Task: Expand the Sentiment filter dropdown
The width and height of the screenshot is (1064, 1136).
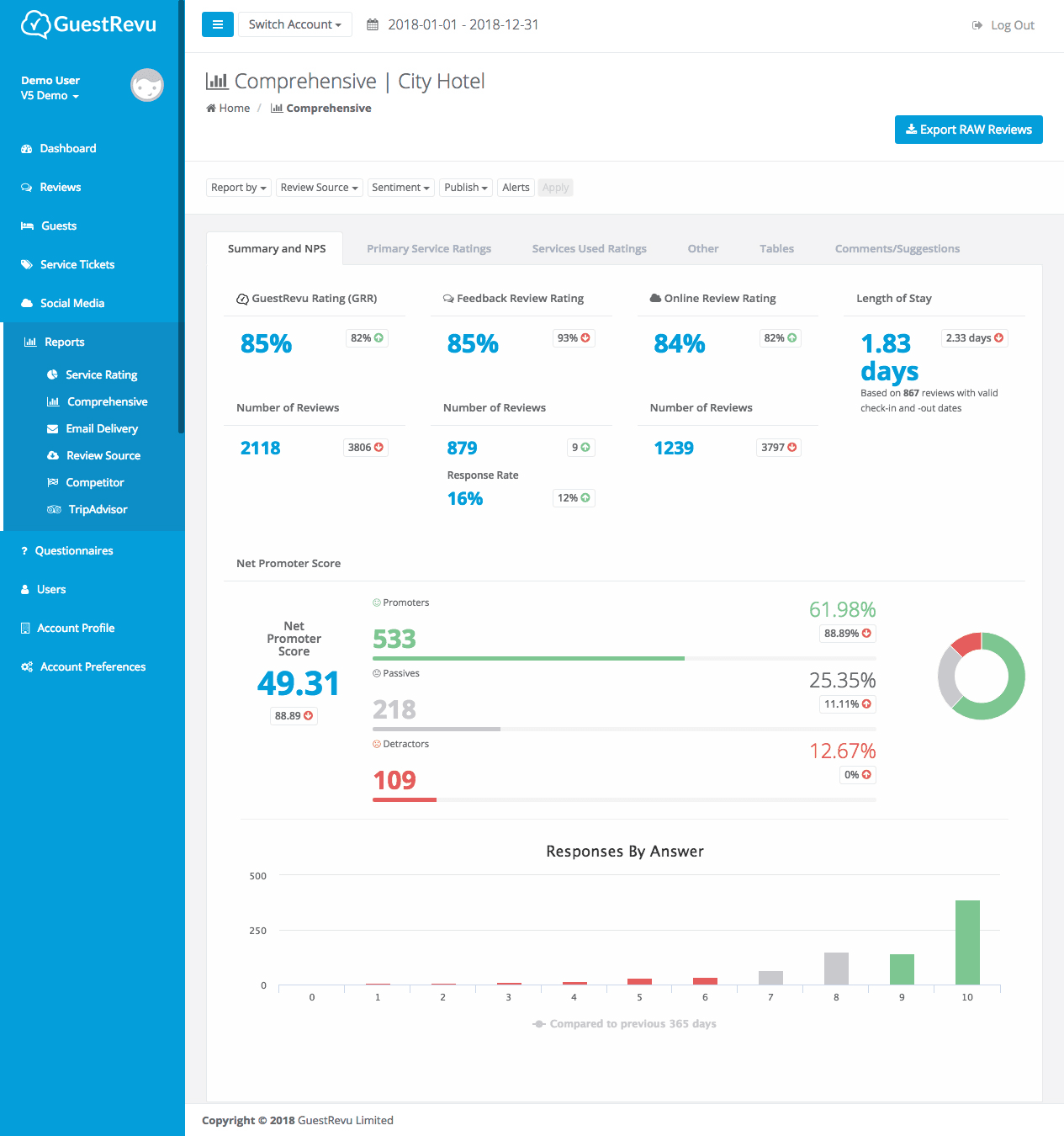Action: click(x=400, y=188)
